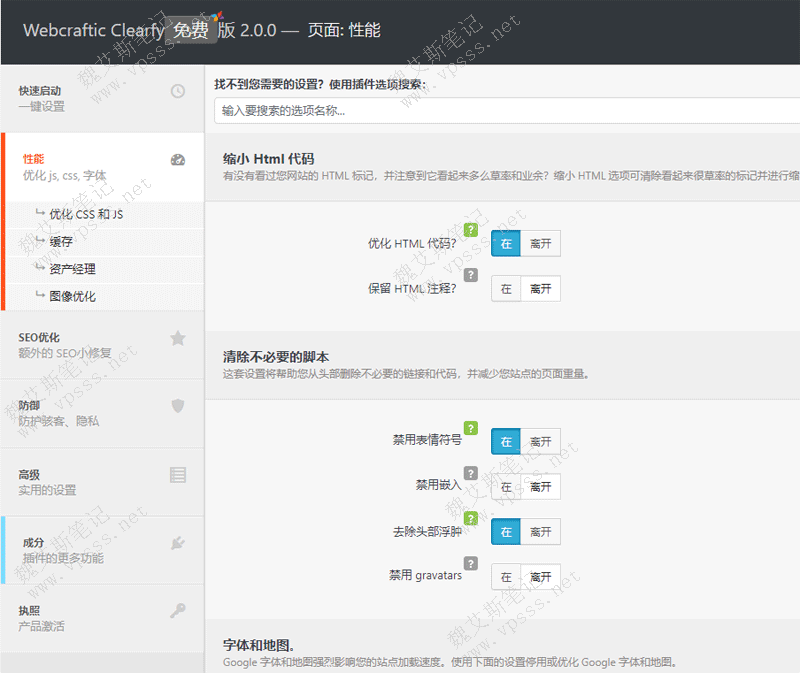
Task: Click the shield icon next to 防御
Action: pos(178,406)
